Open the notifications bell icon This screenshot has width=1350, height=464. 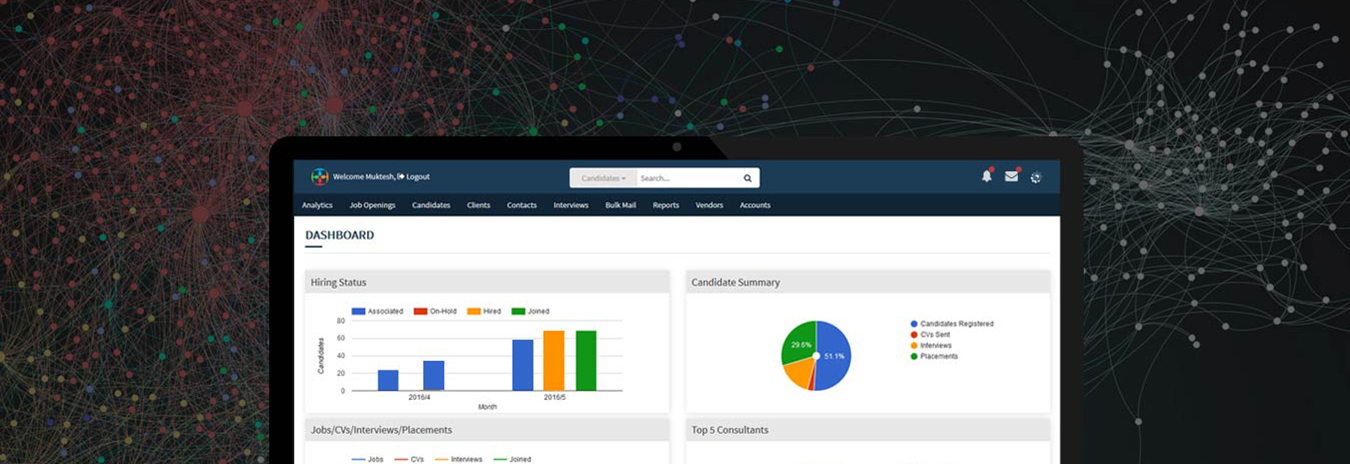[x=987, y=176]
